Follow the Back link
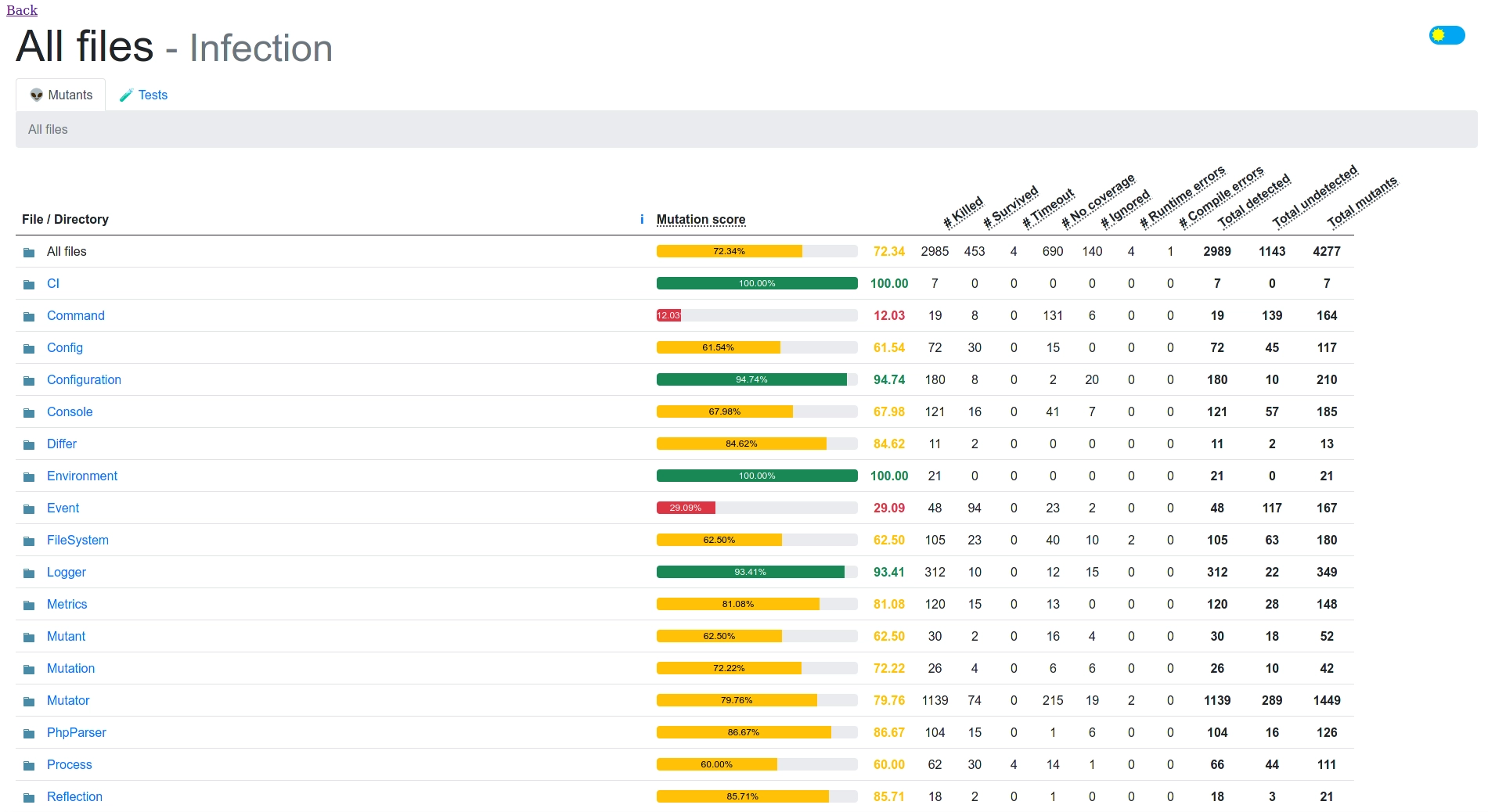 click(x=22, y=10)
